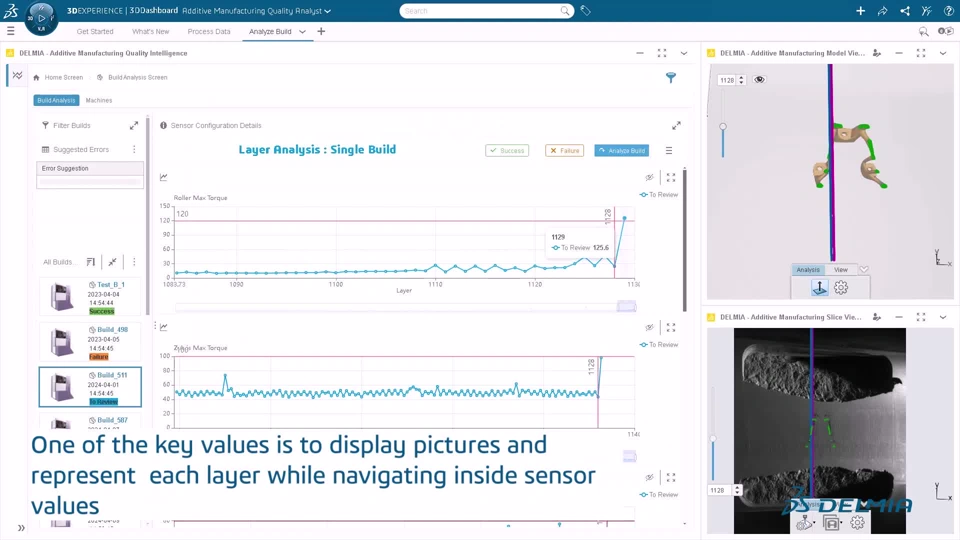The image size is (960, 540).
Task: Click Model Viewer layer slider handle
Action: coord(723,127)
